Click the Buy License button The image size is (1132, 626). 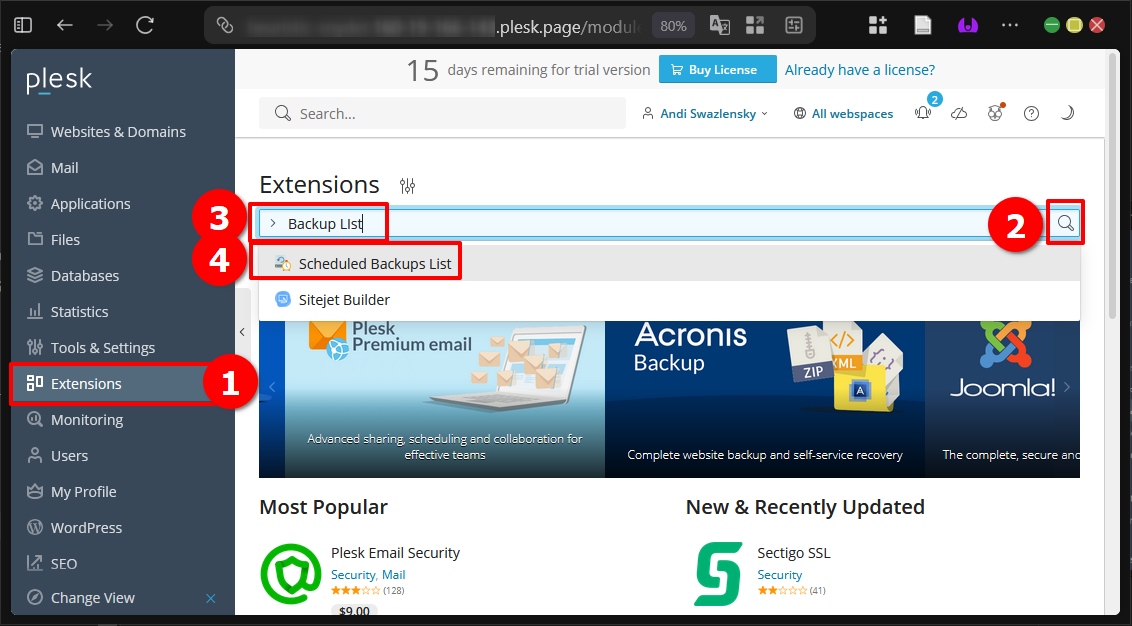point(717,70)
